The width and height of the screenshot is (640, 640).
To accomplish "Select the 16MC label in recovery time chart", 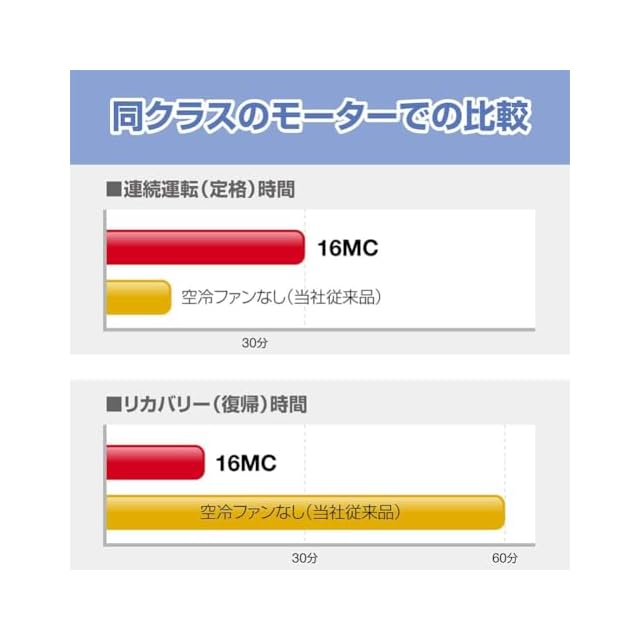I will pyautogui.click(x=245, y=463).
